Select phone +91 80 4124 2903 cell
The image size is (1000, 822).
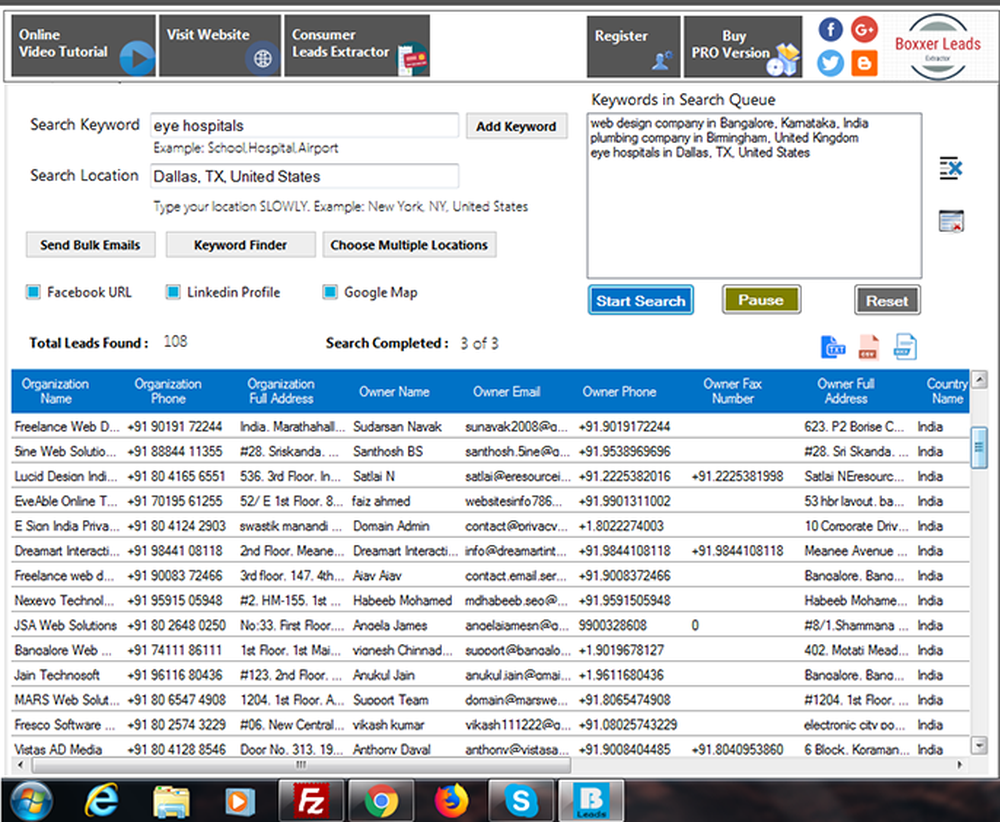176,526
